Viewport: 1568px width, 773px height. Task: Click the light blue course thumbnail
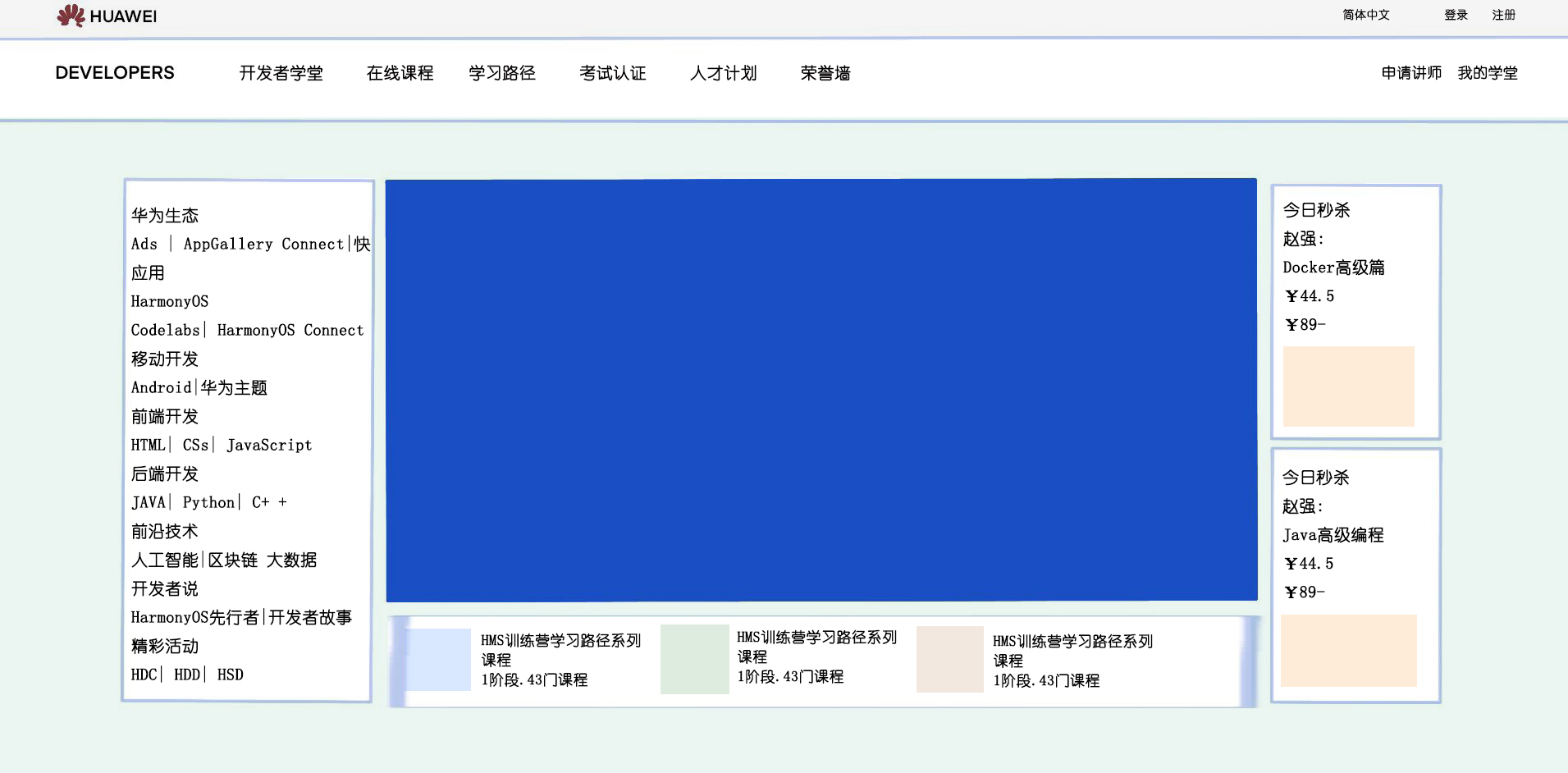click(439, 660)
